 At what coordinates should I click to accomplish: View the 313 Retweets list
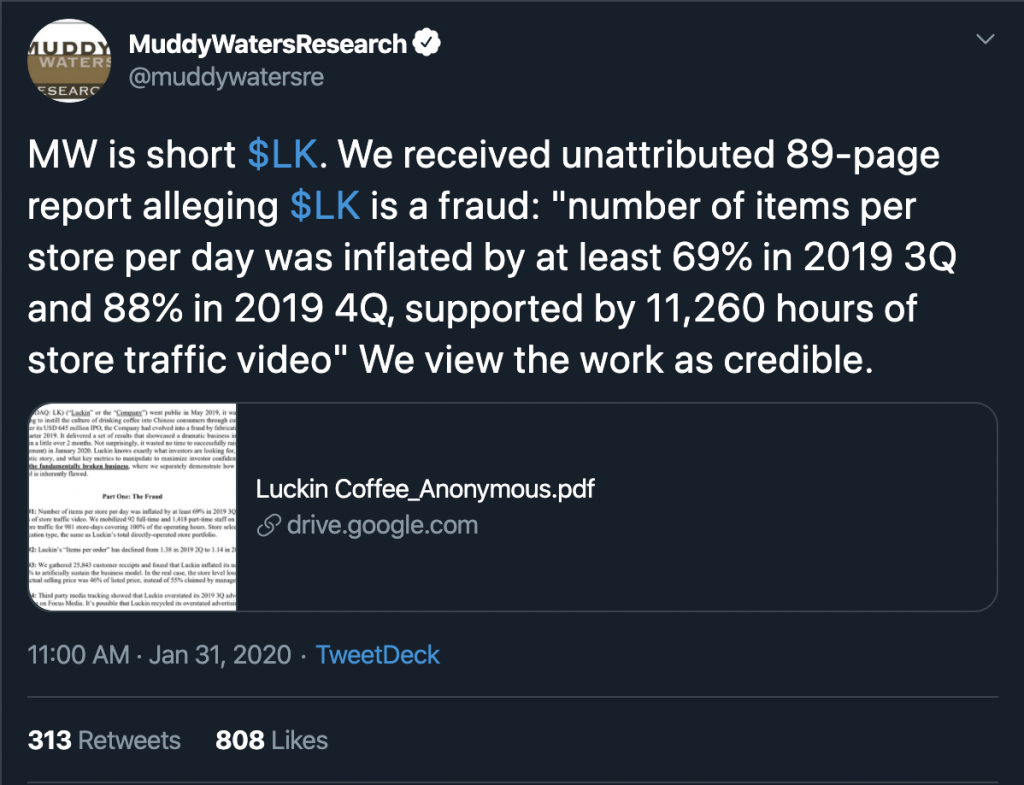pos(104,740)
